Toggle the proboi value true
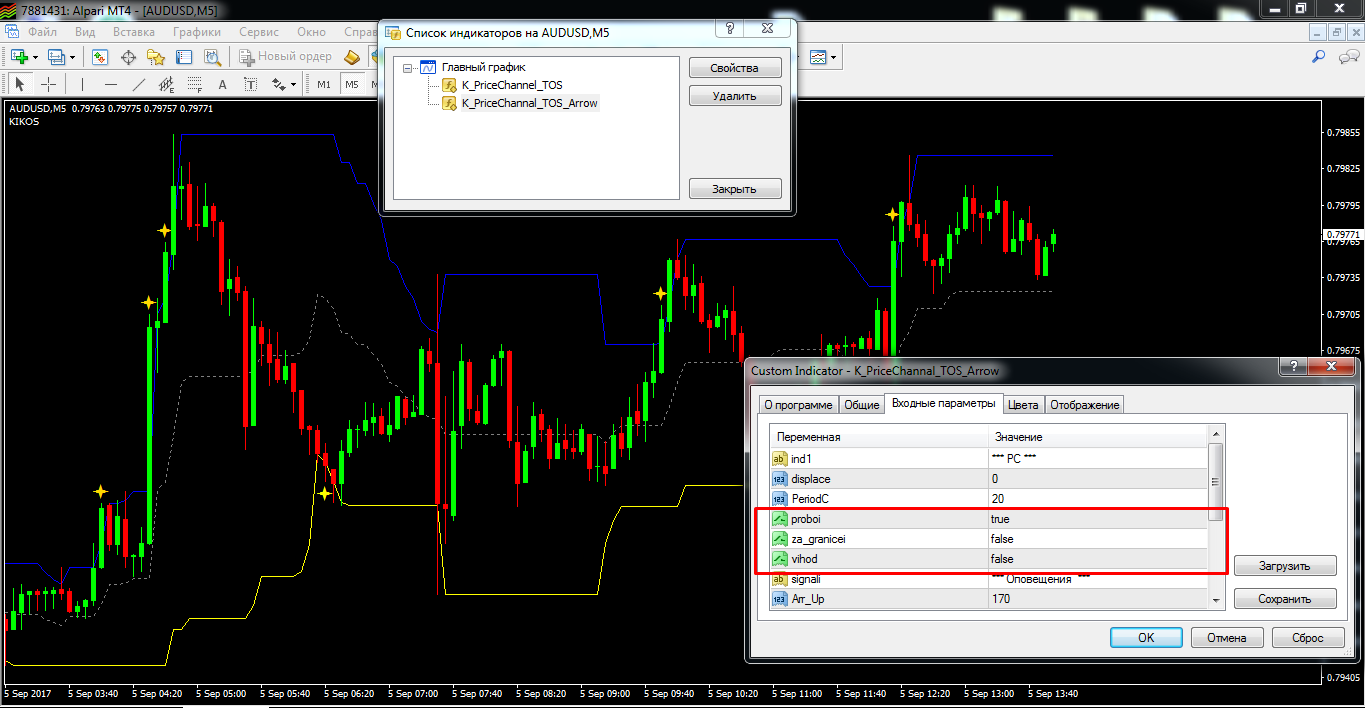 coord(1000,519)
